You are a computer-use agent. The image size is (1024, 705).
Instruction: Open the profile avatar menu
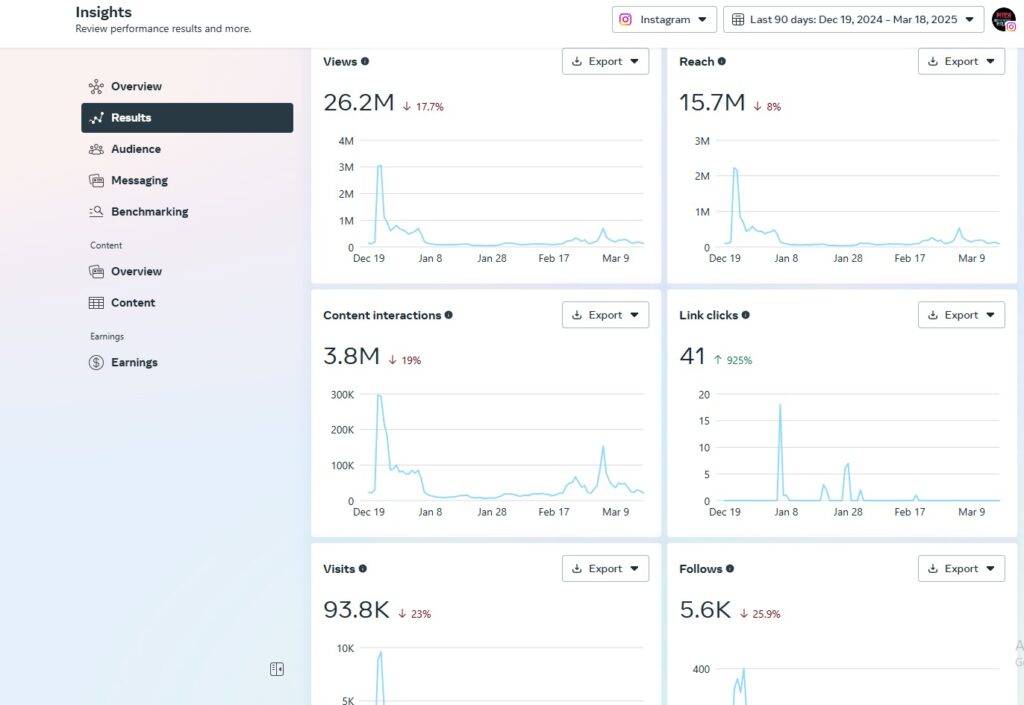(x=1004, y=20)
